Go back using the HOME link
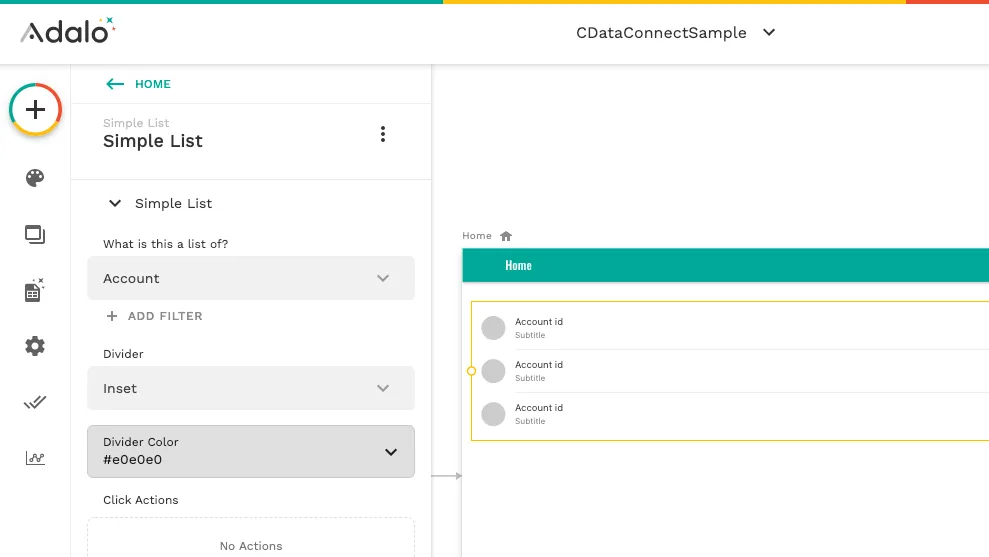 pyautogui.click(x=138, y=84)
